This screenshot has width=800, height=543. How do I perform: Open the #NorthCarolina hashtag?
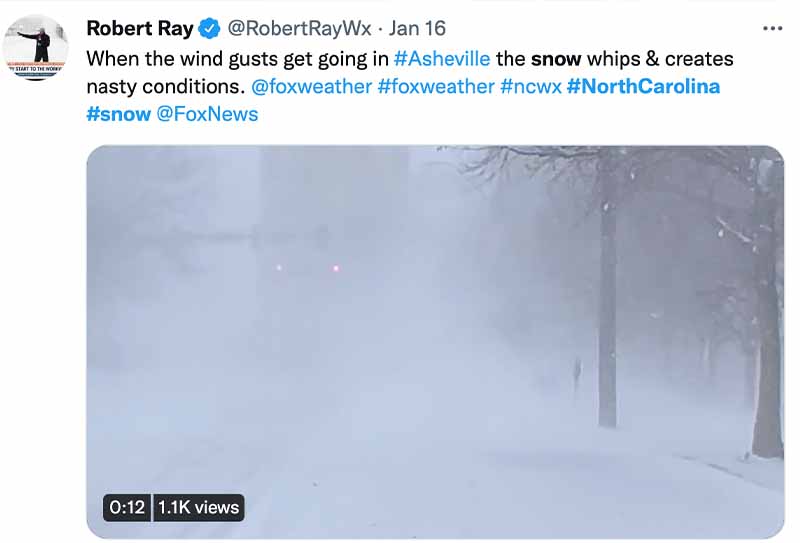[x=643, y=87]
